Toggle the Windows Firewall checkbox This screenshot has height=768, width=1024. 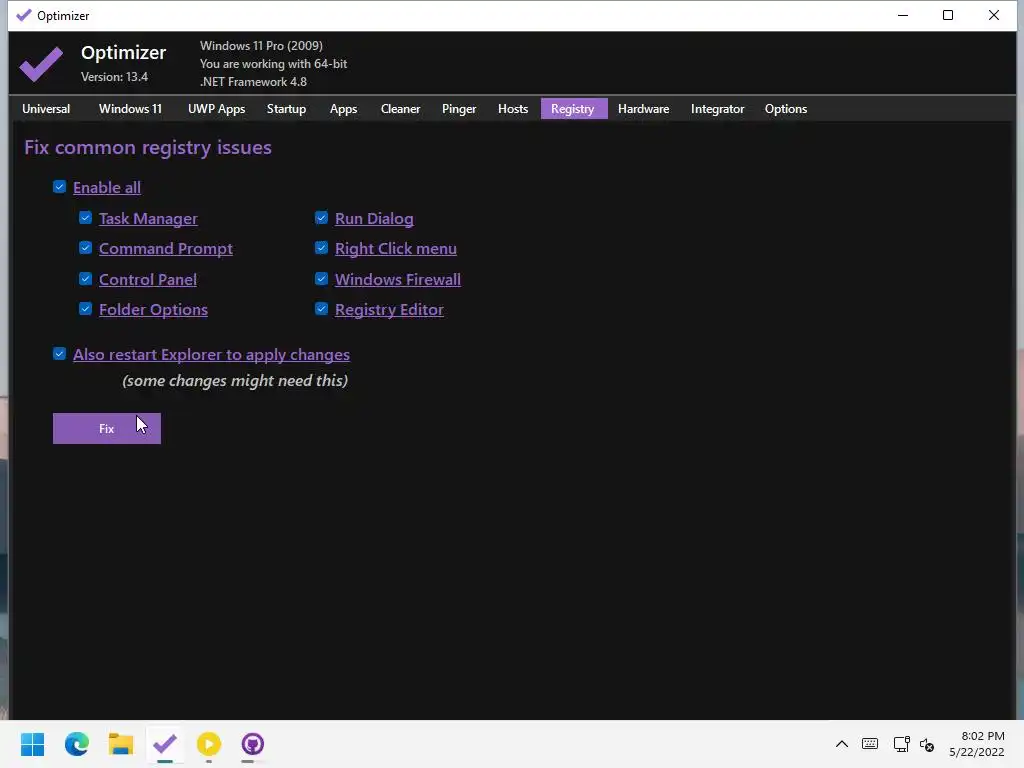pos(321,279)
